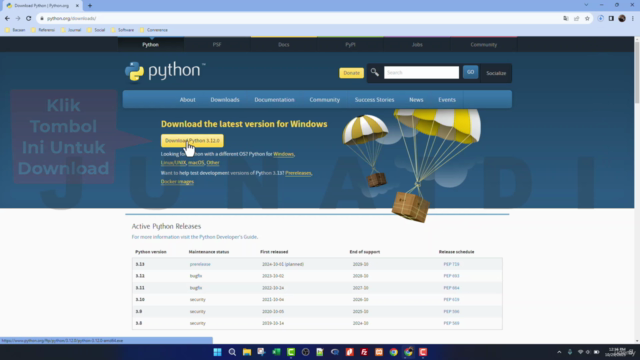Open the News menu
This screenshot has width=640, height=360.
pos(416,100)
